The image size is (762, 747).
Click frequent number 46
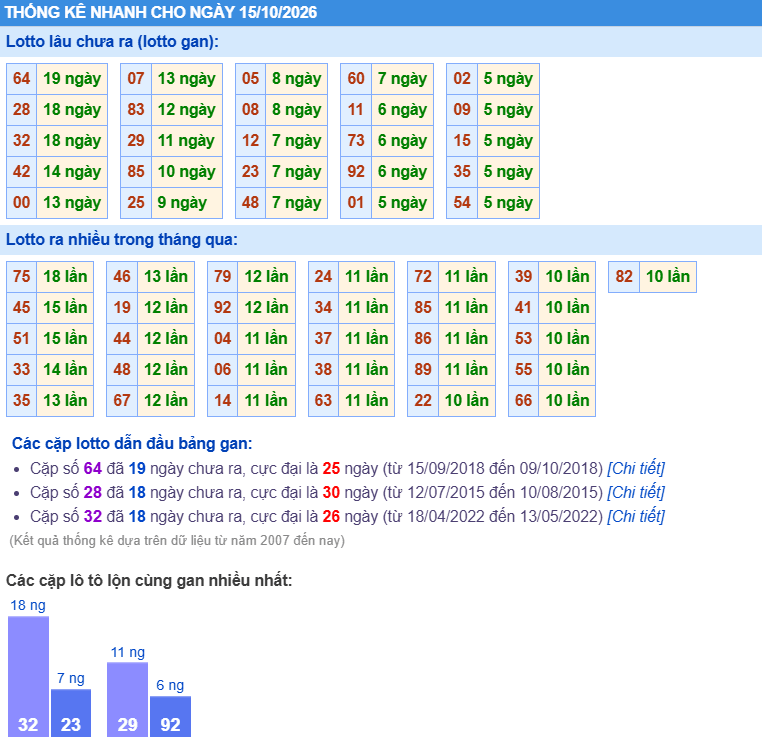coord(122,277)
